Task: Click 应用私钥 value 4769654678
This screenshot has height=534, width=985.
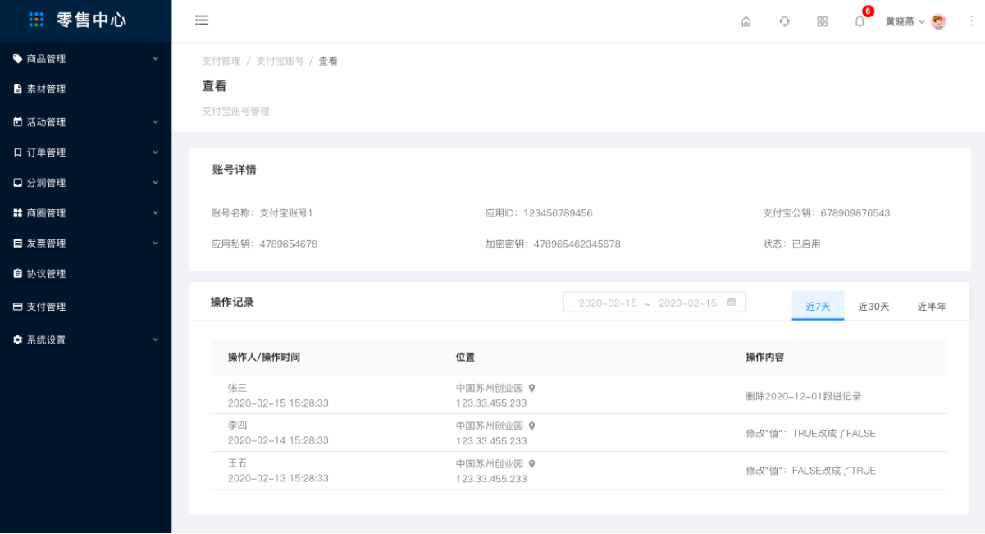Action: (x=288, y=244)
